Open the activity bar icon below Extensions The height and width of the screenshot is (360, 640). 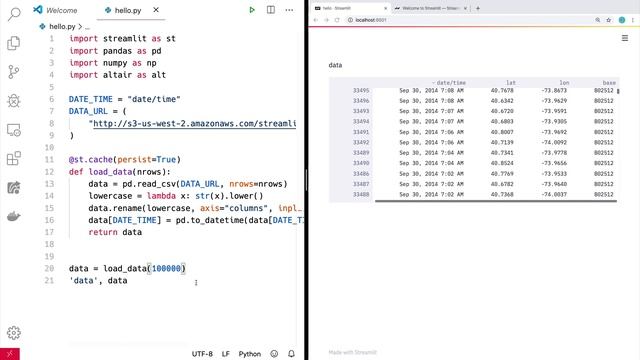pos(14,188)
